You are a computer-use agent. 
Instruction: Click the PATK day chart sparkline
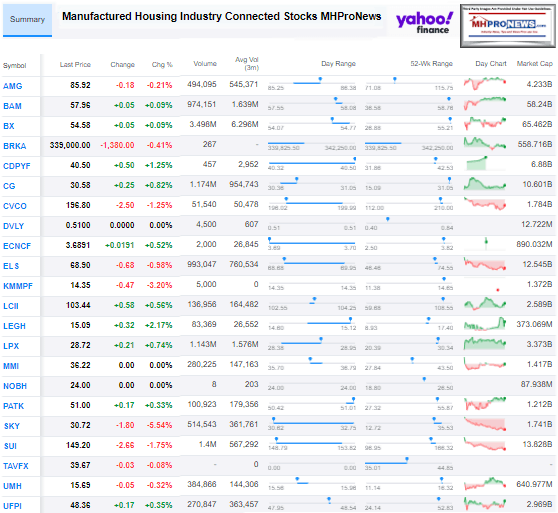point(485,404)
